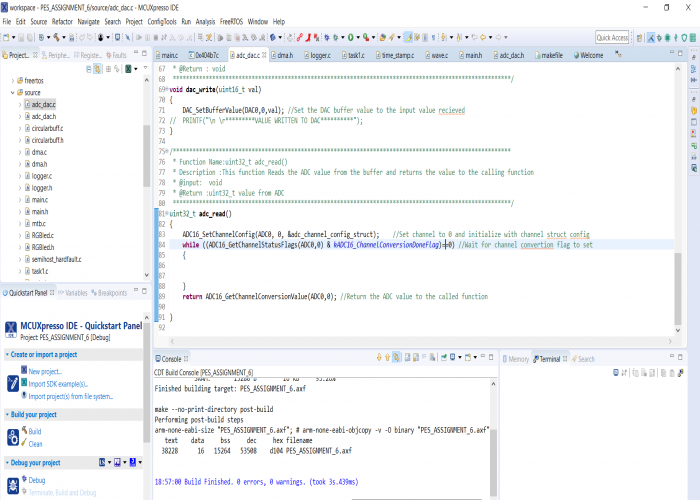Open the Refactor menu
This screenshot has height=500, width=700.
tap(62, 21)
